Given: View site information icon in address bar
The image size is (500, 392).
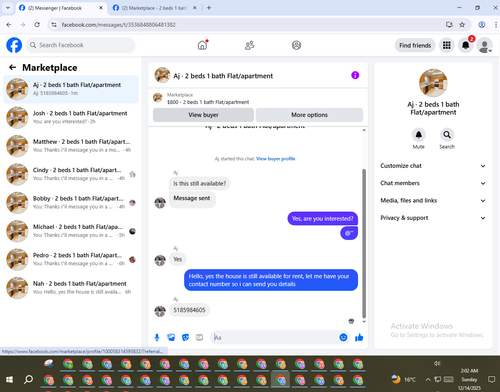Looking at the screenshot, I should click(54, 25).
